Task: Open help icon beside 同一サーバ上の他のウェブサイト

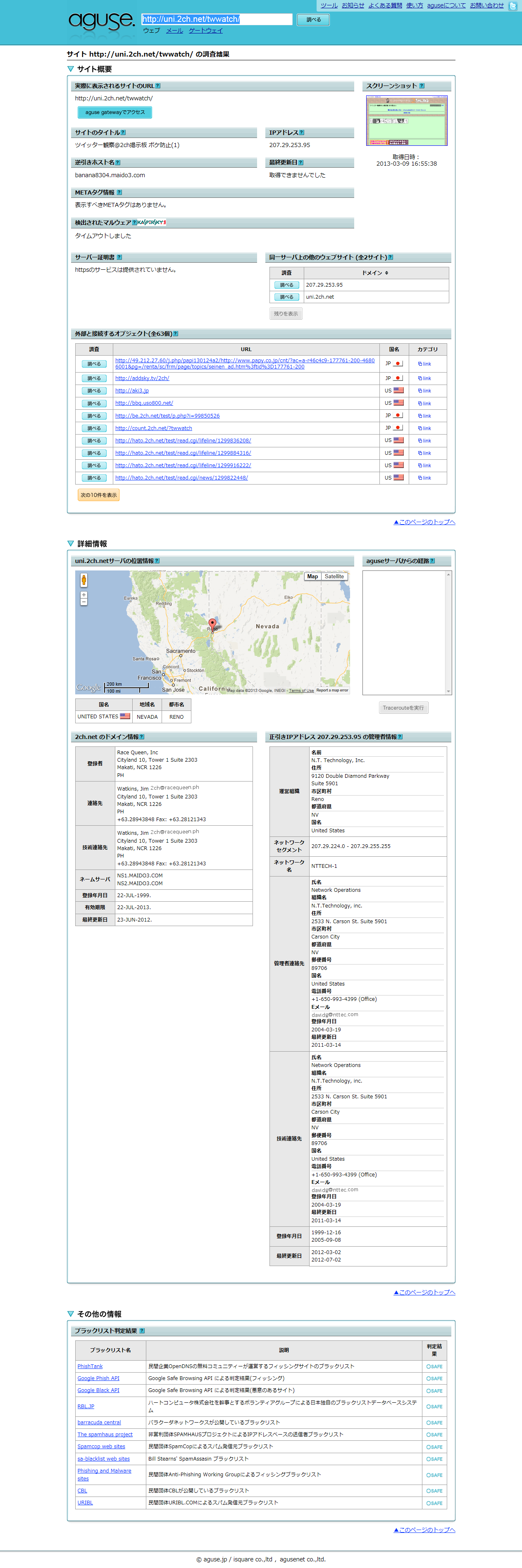Action: pos(391,257)
